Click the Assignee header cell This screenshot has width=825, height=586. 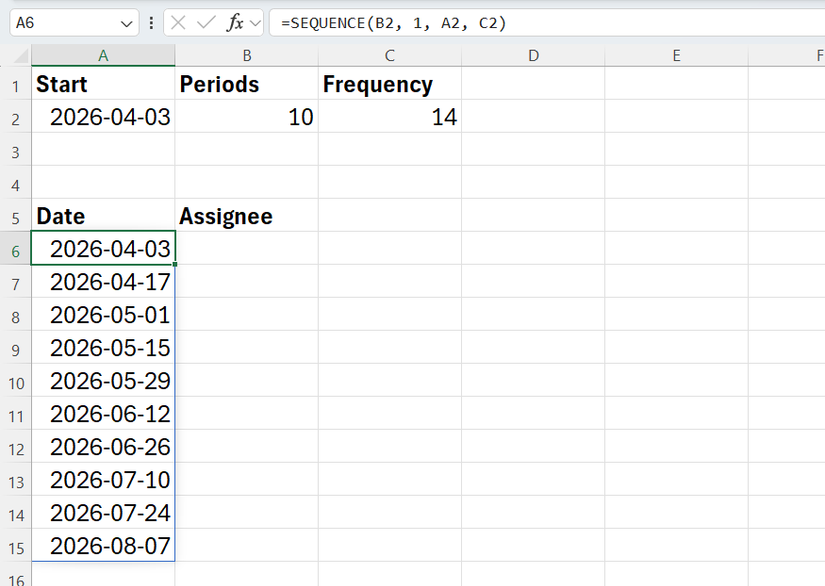[x=246, y=216]
